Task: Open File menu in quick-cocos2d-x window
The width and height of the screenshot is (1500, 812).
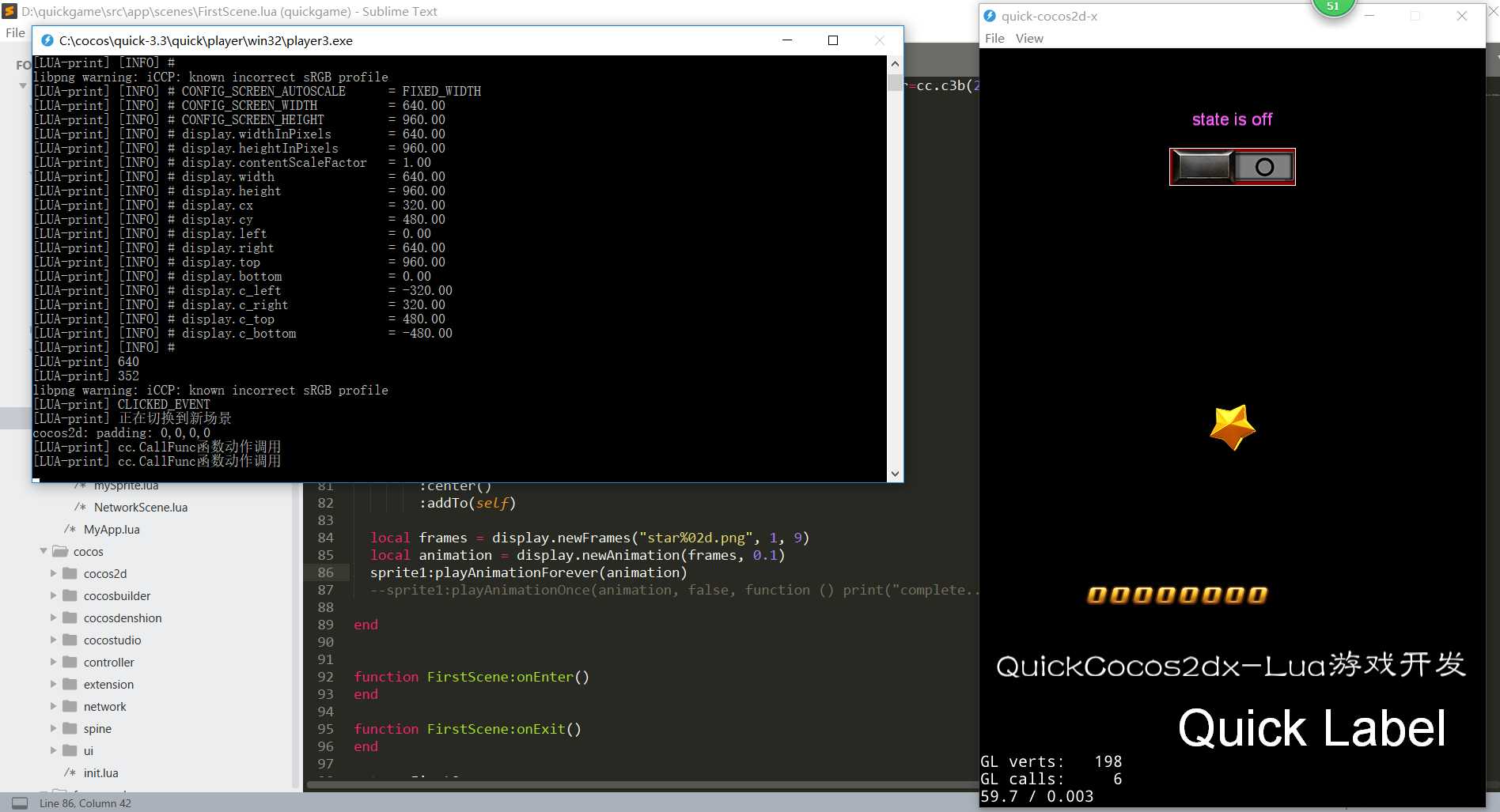Action: pos(994,38)
